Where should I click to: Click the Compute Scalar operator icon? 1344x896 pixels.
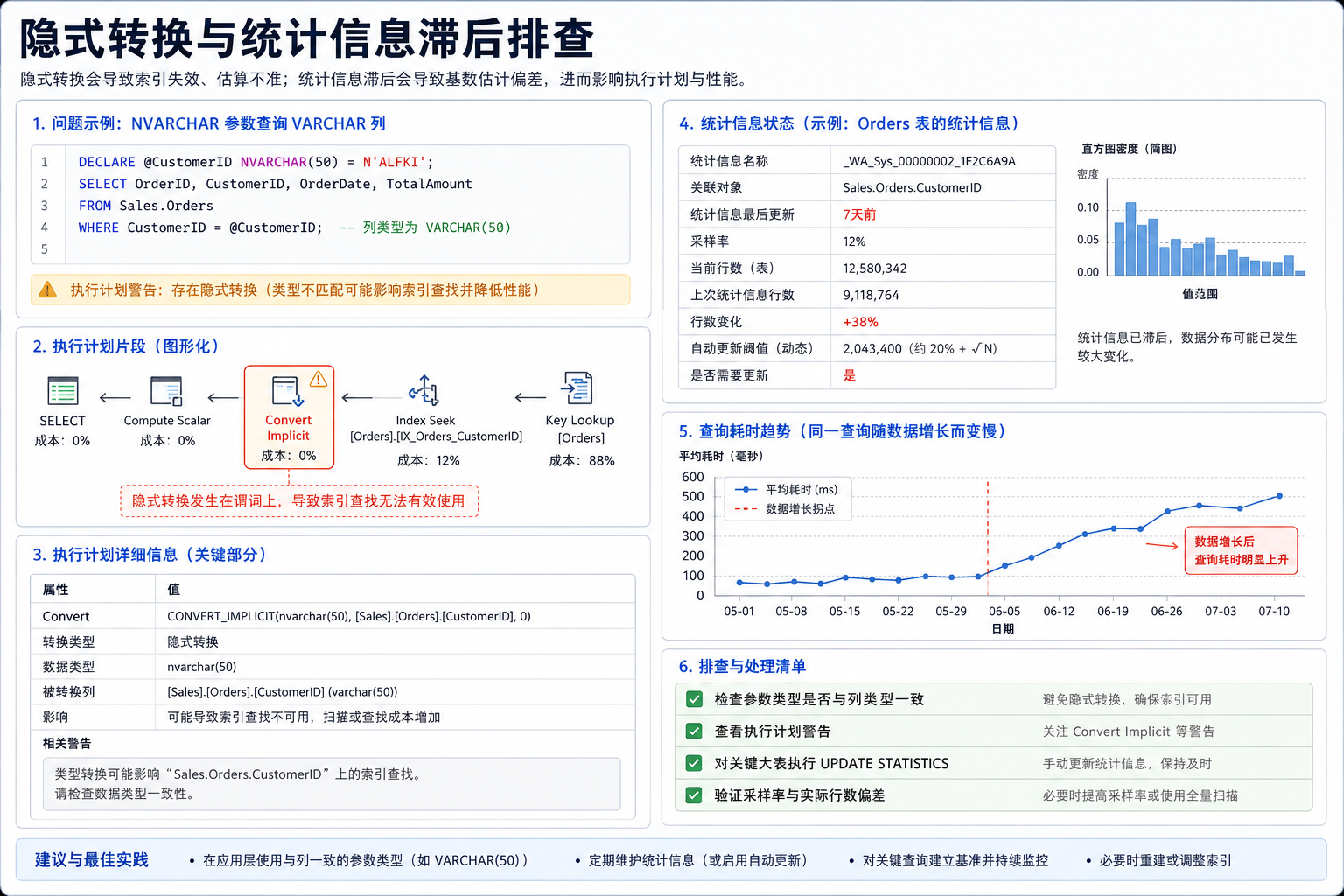pos(166,391)
